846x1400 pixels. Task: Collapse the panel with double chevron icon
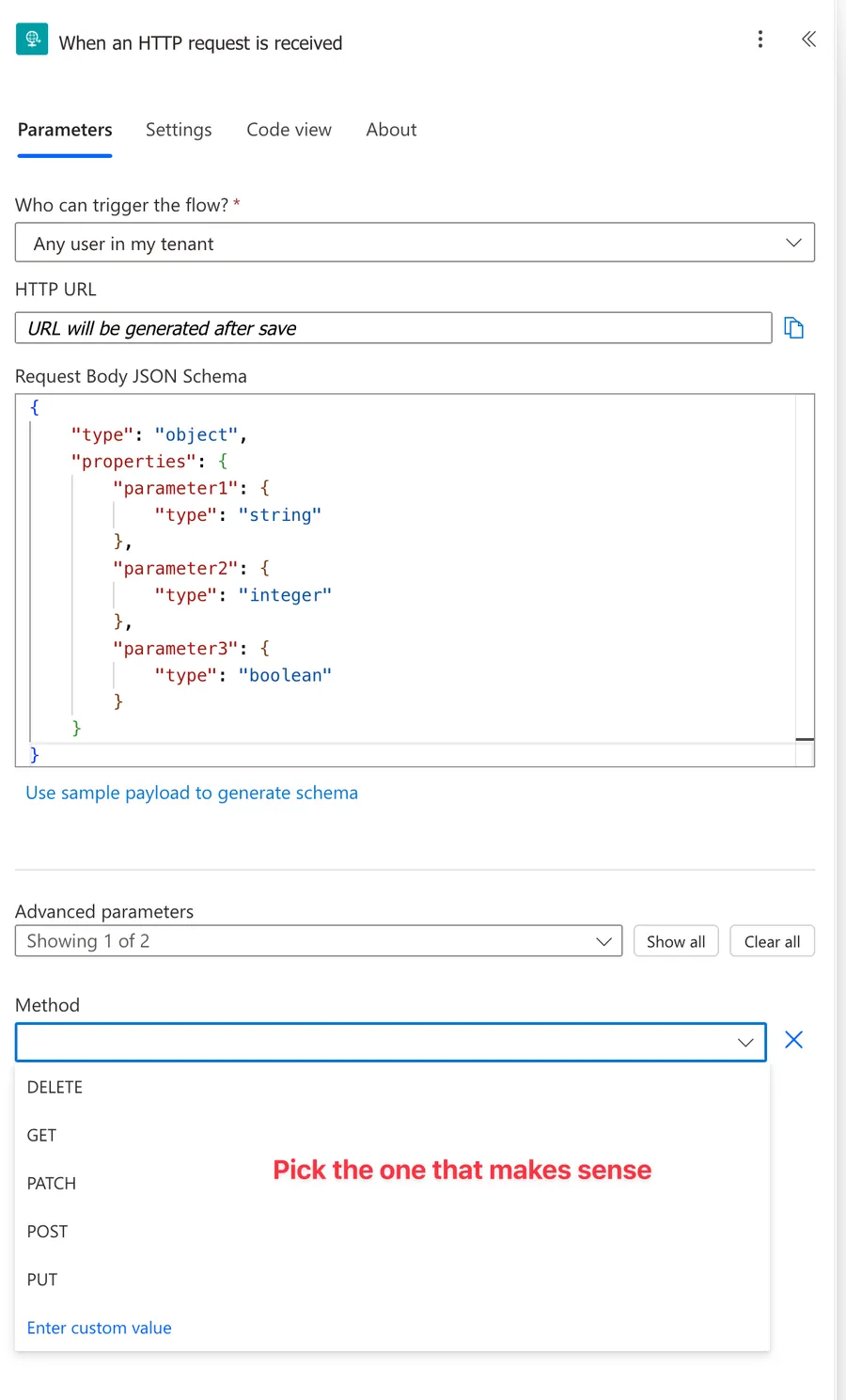click(x=808, y=39)
